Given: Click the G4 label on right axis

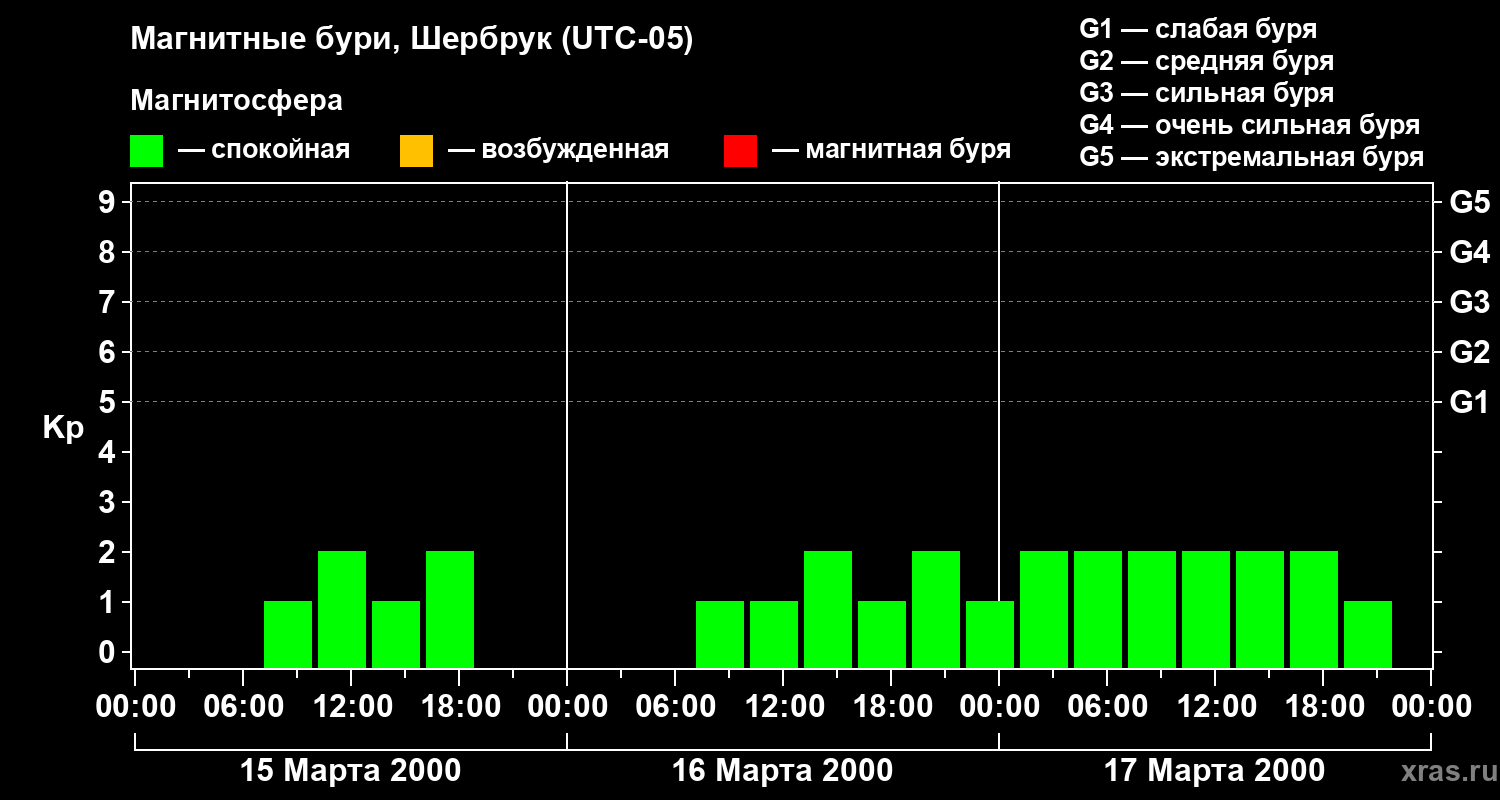Looking at the screenshot, I should click(x=1469, y=252).
